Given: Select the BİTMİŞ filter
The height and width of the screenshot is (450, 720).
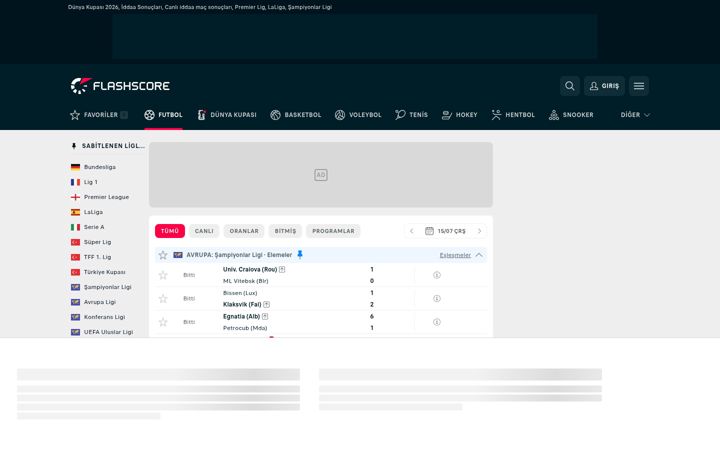Looking at the screenshot, I should (285, 231).
